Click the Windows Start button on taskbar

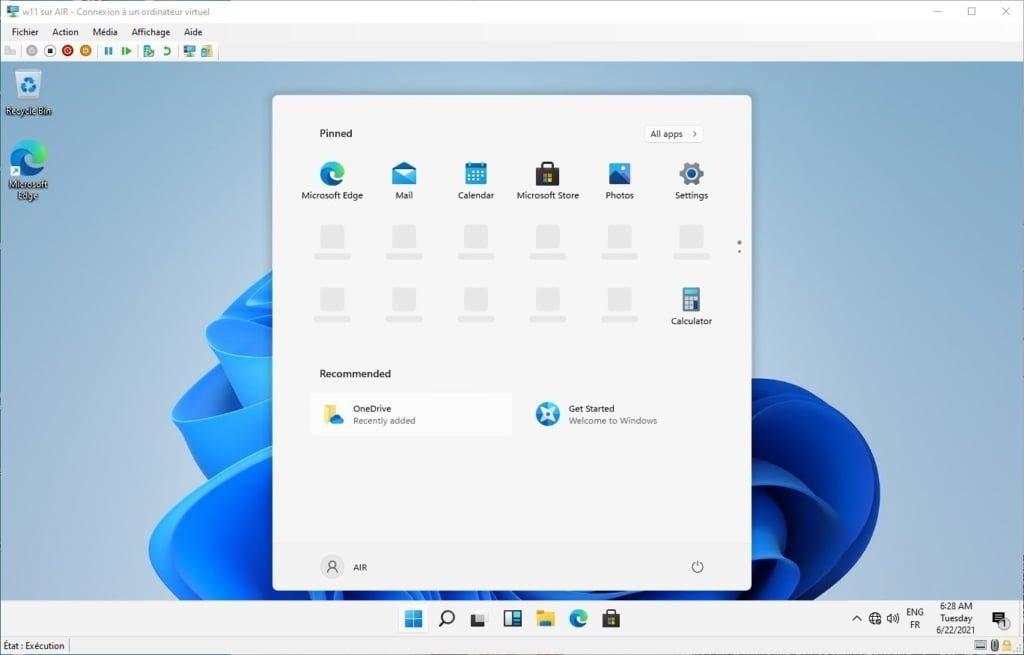point(413,618)
